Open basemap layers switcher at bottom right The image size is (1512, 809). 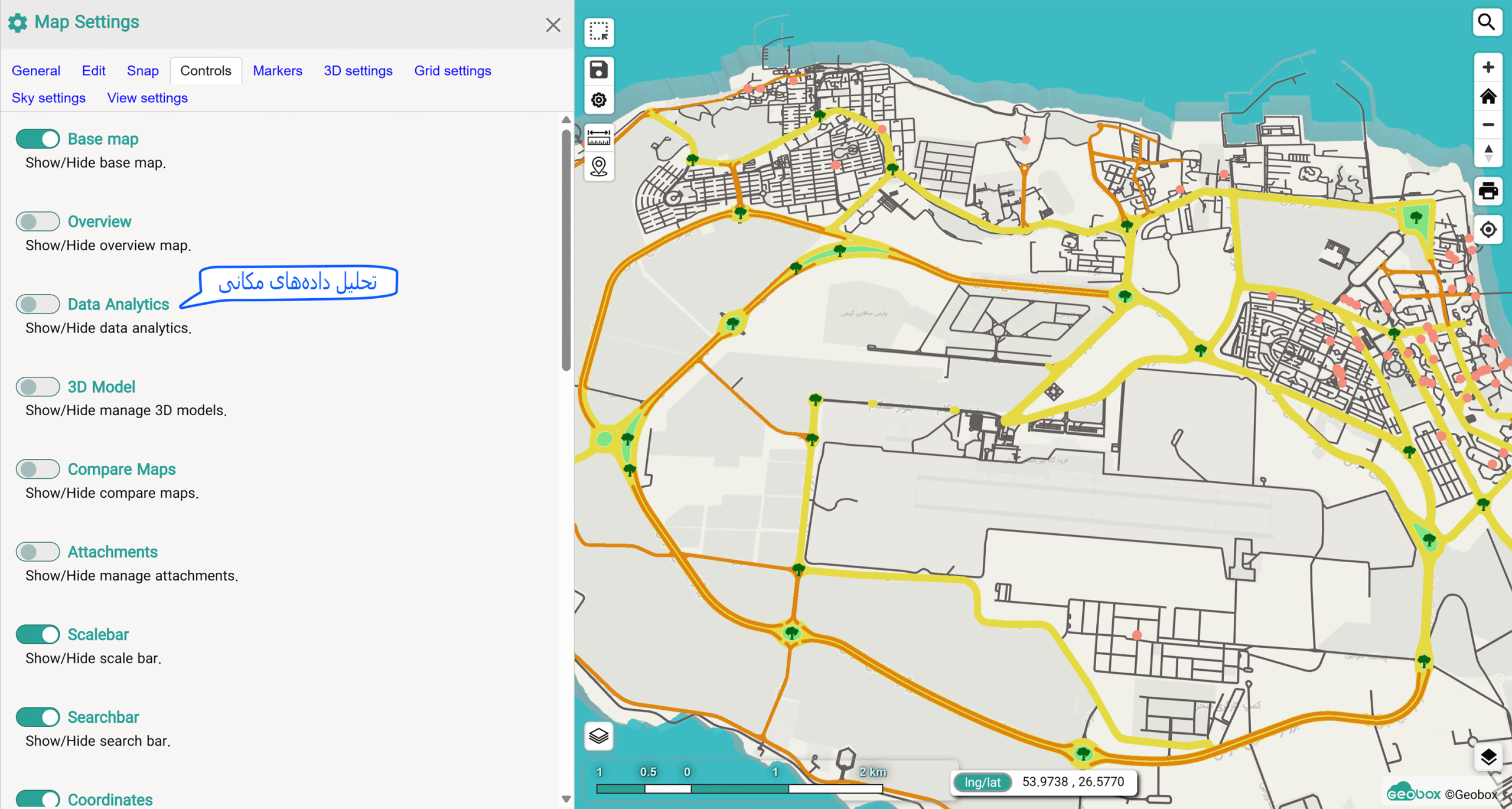tap(1488, 757)
